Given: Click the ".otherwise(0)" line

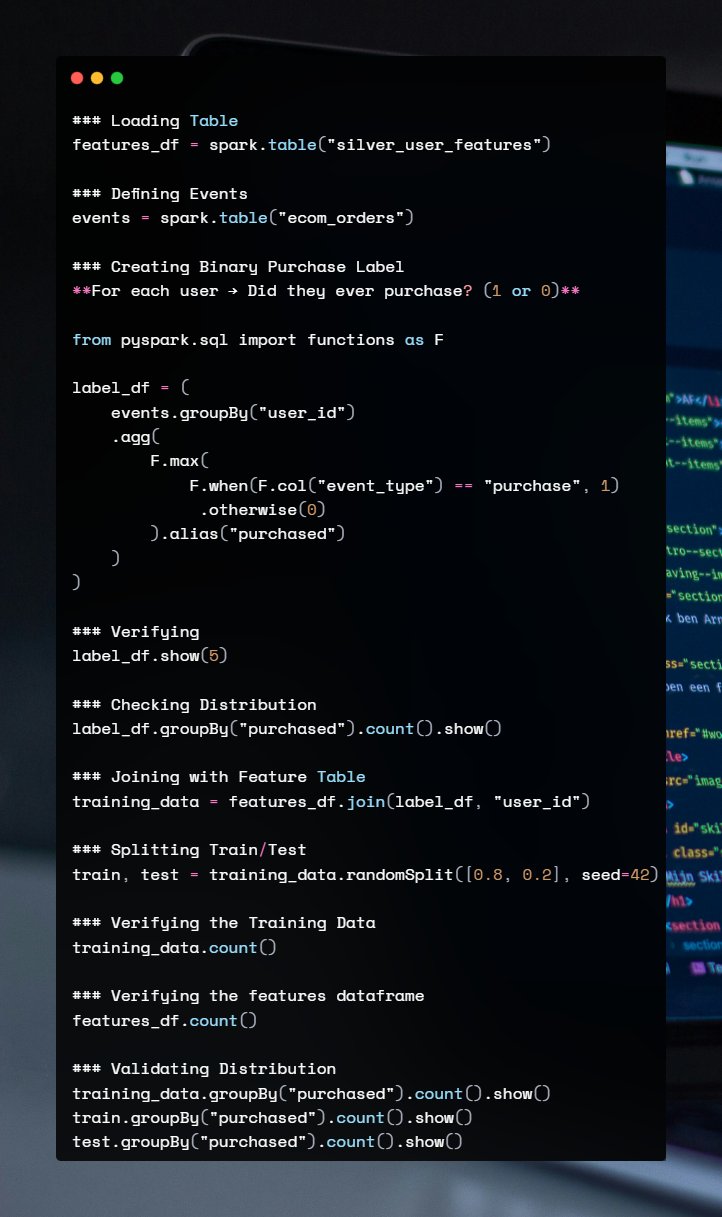Looking at the screenshot, I should 263,510.
